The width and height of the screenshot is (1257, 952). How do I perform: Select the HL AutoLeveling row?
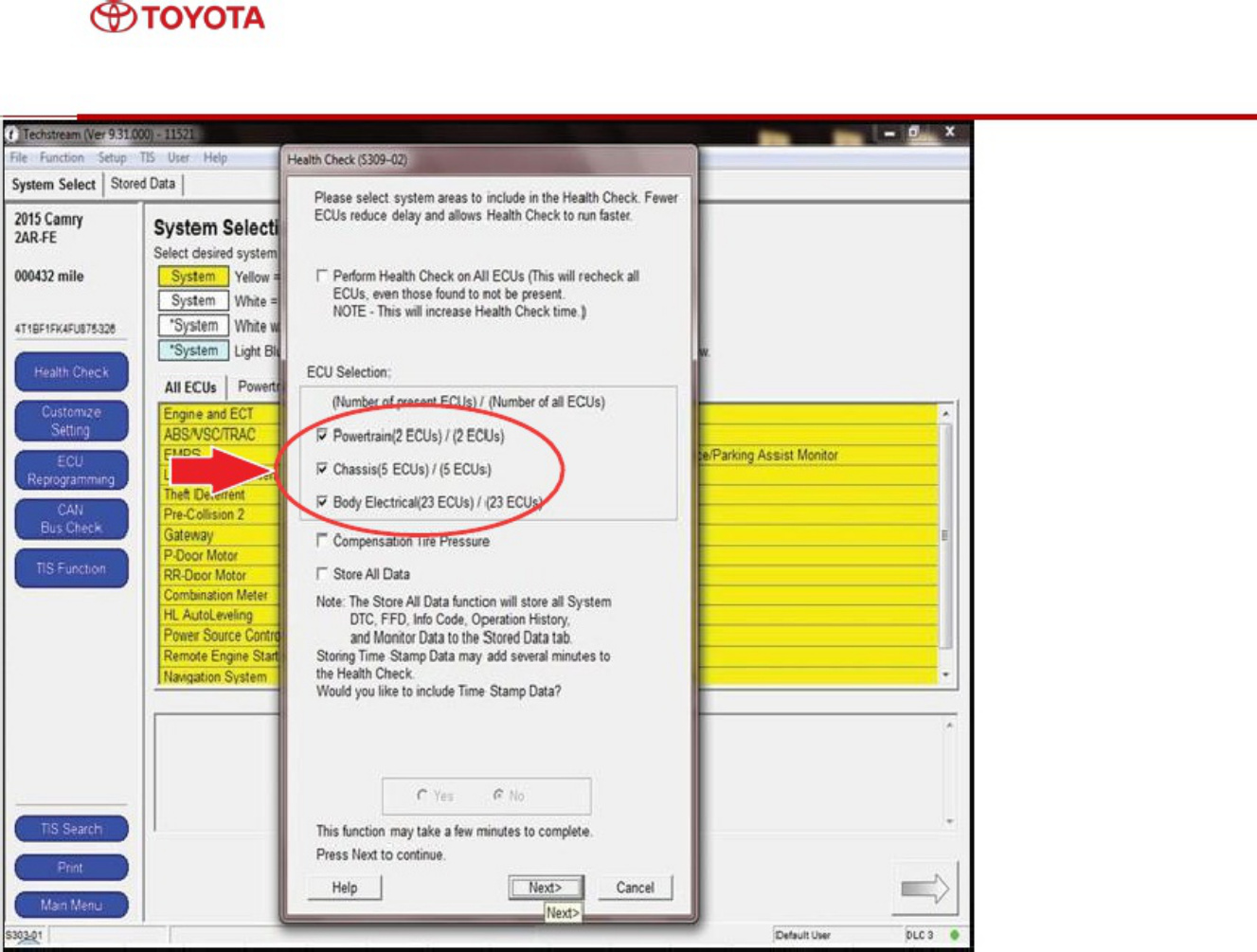[221, 615]
